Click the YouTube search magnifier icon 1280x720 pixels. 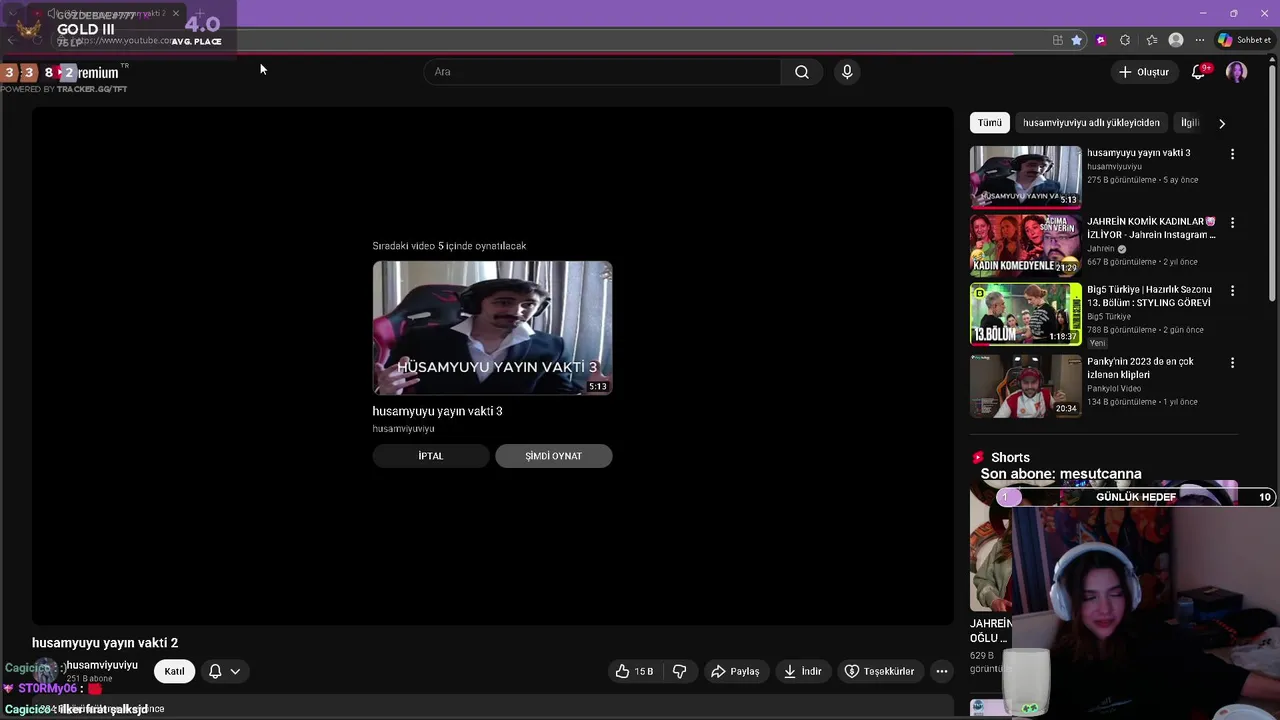pyautogui.click(x=801, y=72)
